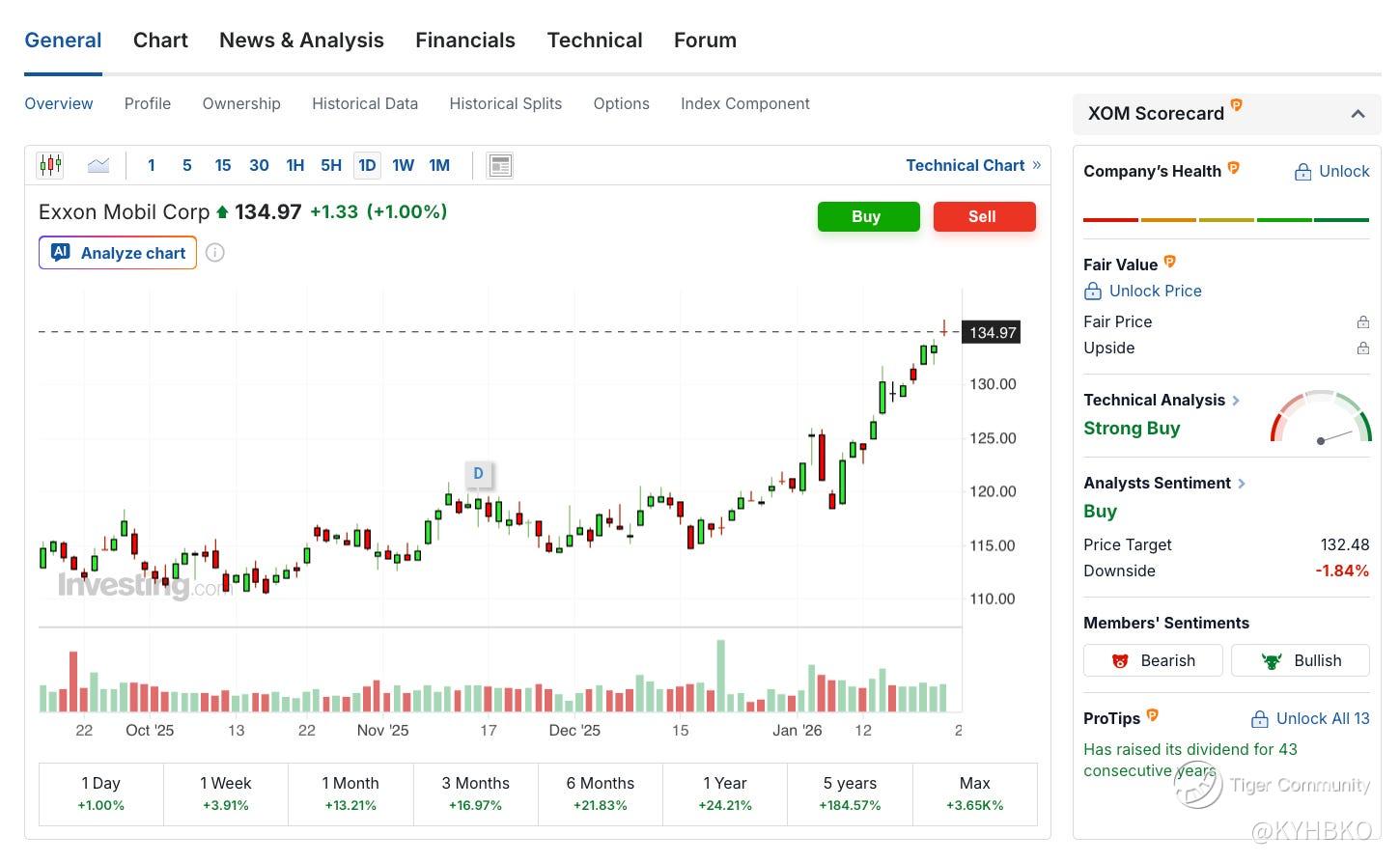1400x863 pixels.
Task: Click the Pro badge beside Company's Health
Action: [1233, 168]
